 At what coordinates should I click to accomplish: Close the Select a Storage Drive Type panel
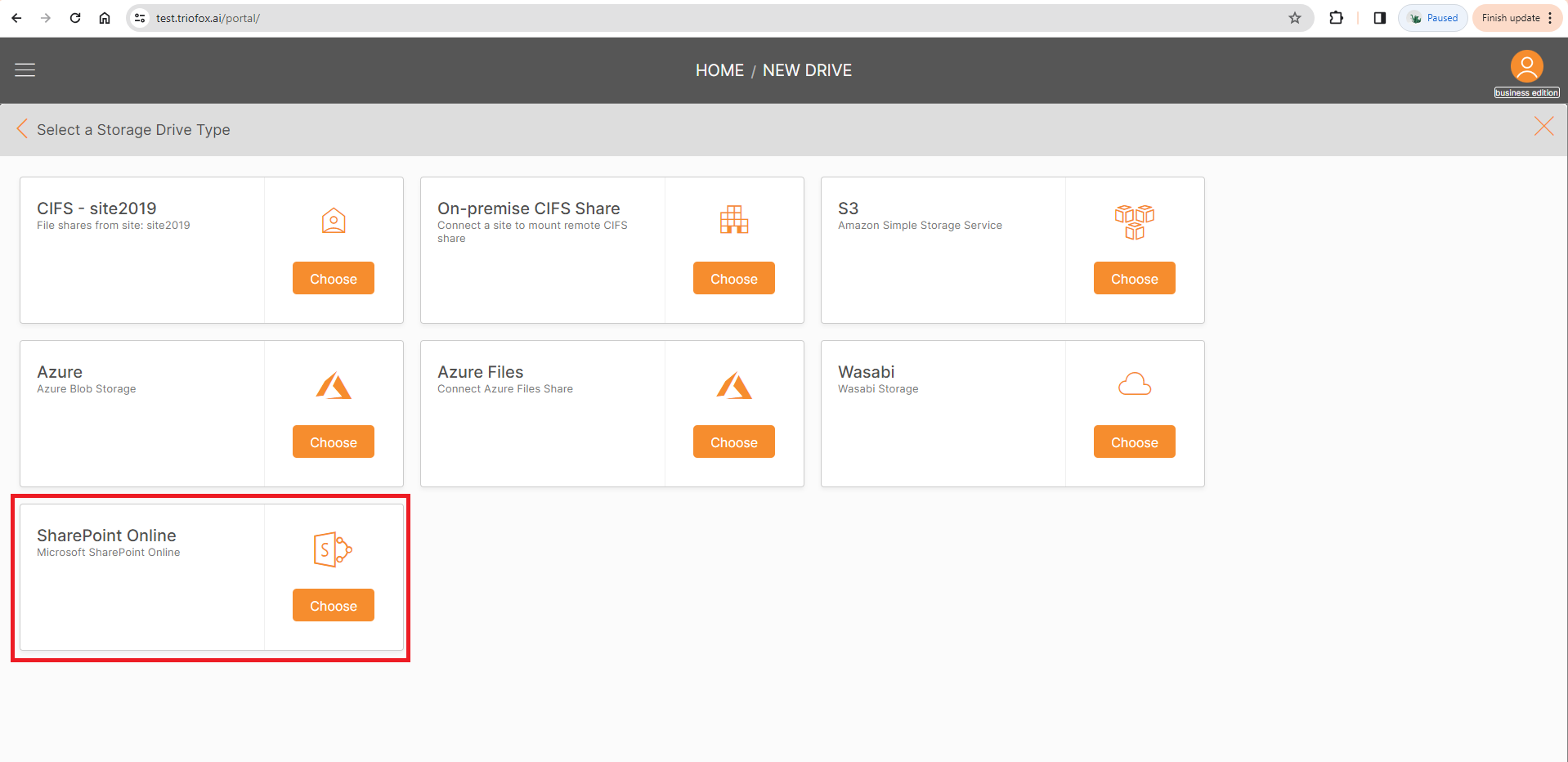(1543, 126)
